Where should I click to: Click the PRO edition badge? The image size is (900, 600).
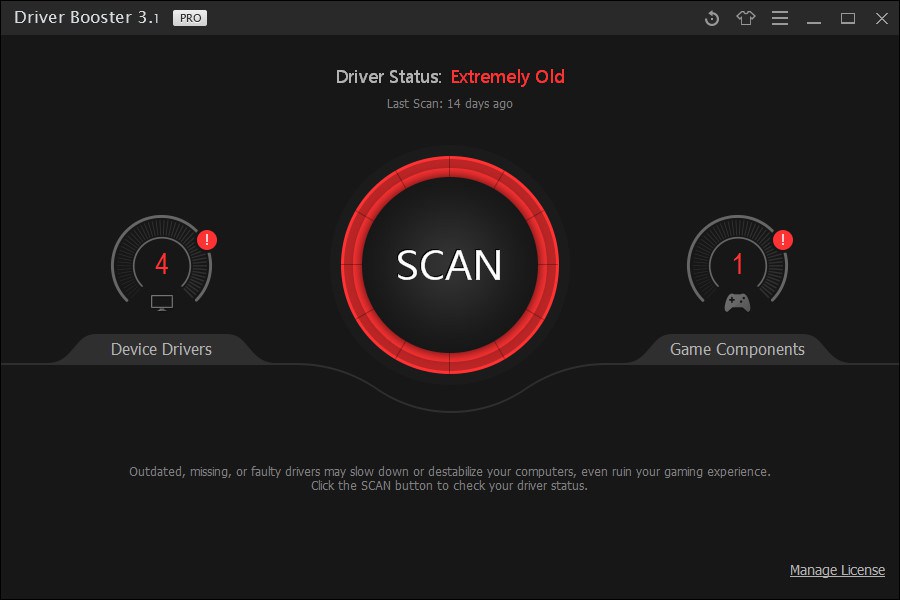tap(190, 18)
